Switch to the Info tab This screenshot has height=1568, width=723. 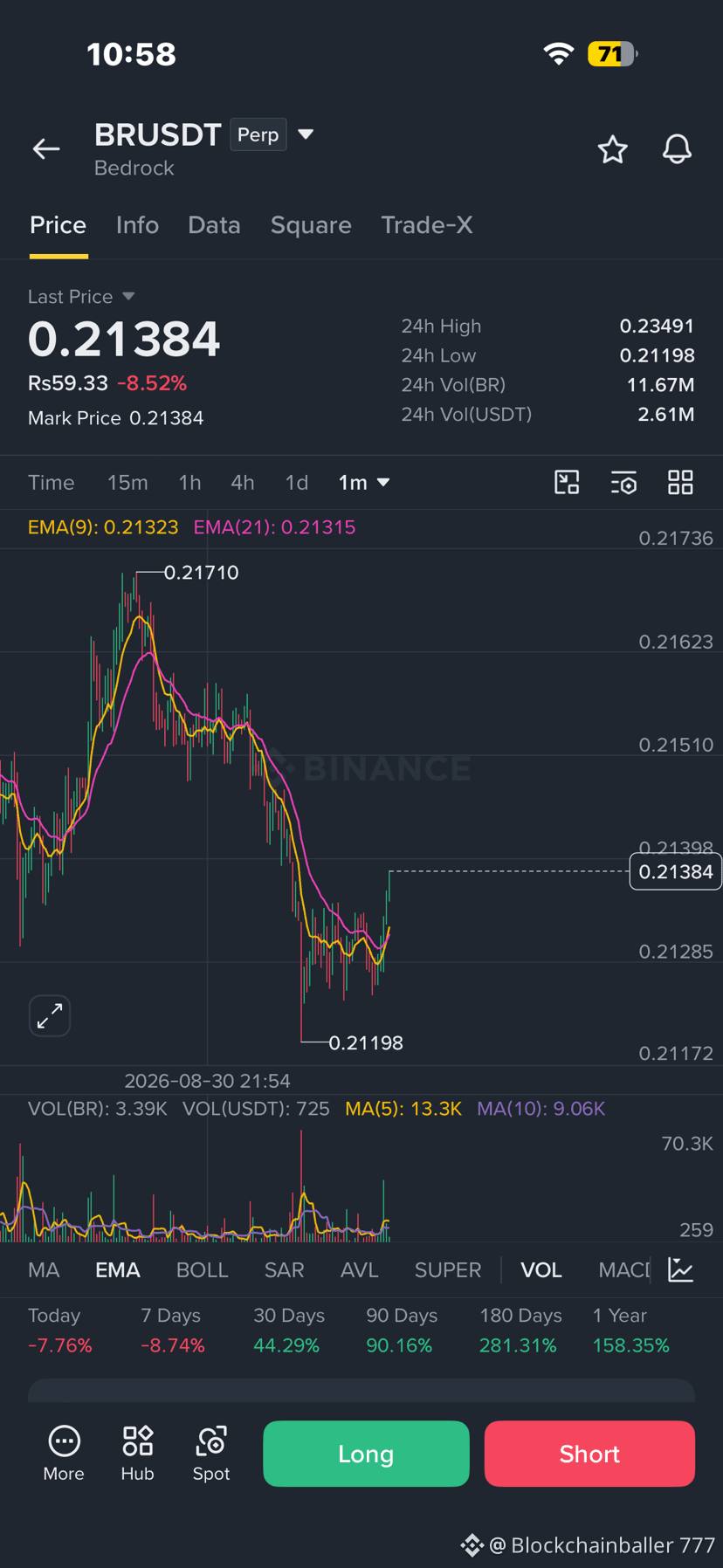(x=137, y=225)
